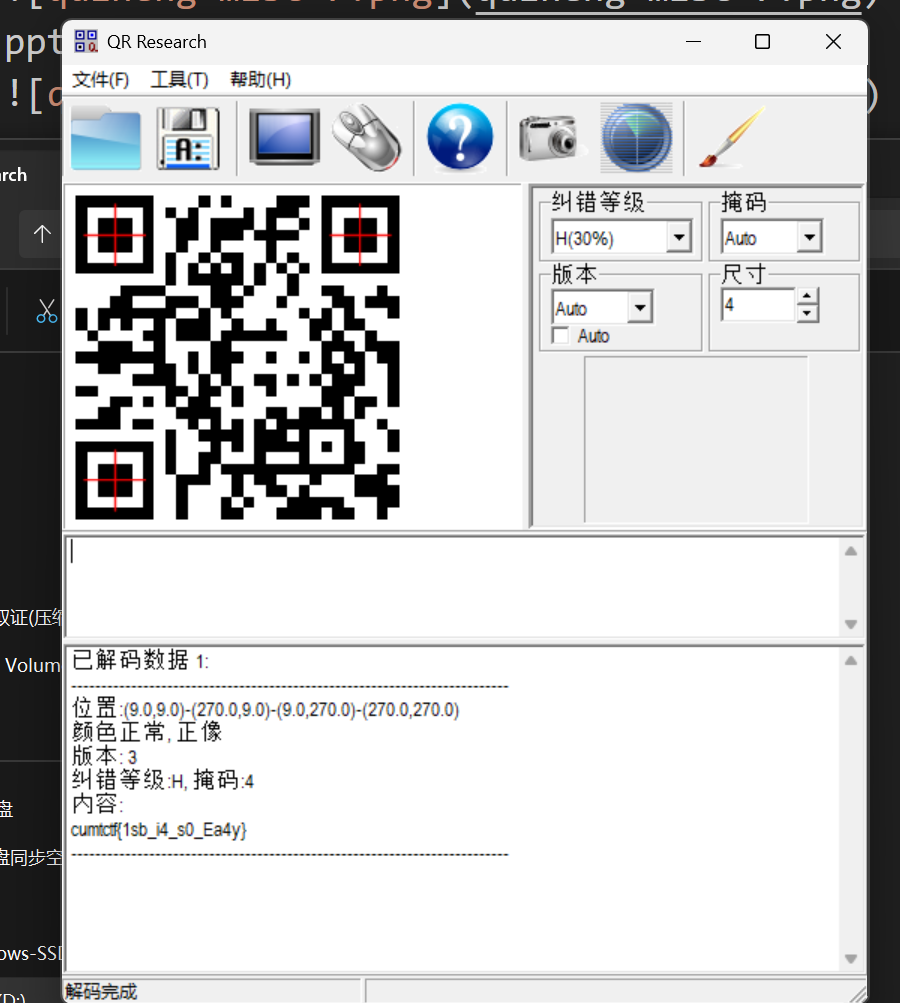Click the 已解码数据 1: heading

pyautogui.click(x=140, y=660)
